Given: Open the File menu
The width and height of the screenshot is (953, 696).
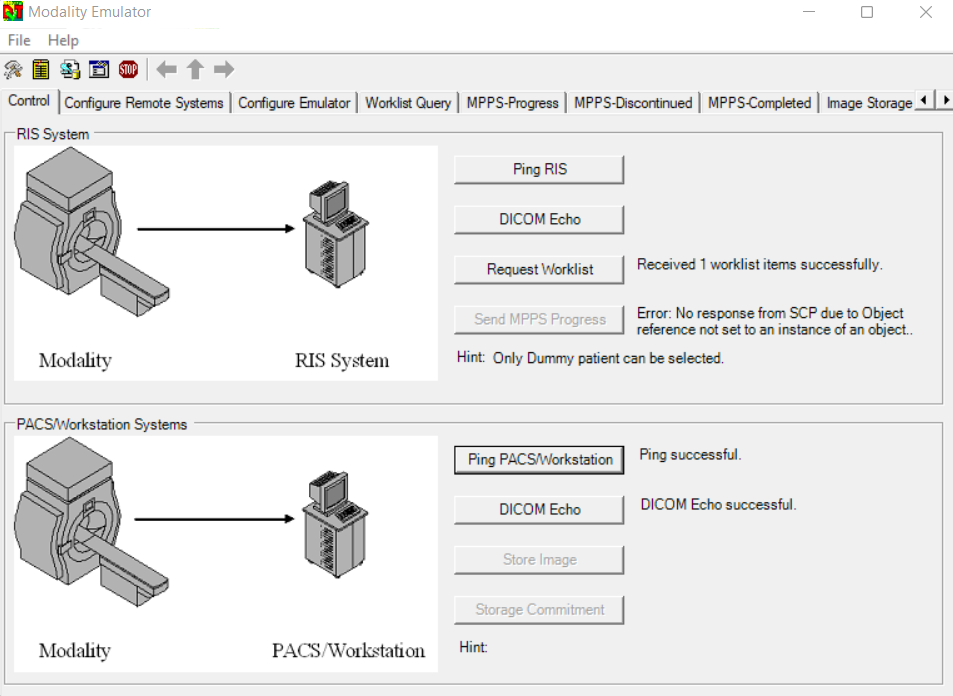Looking at the screenshot, I should coord(18,40).
